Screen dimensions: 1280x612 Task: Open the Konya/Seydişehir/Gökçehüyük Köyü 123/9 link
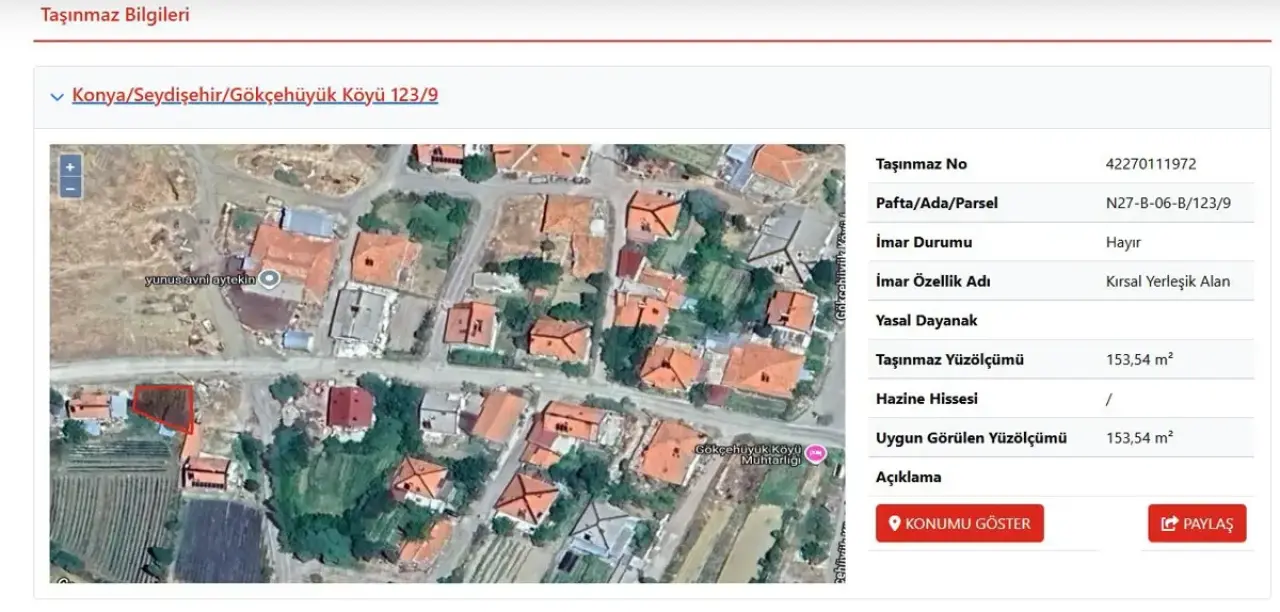tap(255, 96)
